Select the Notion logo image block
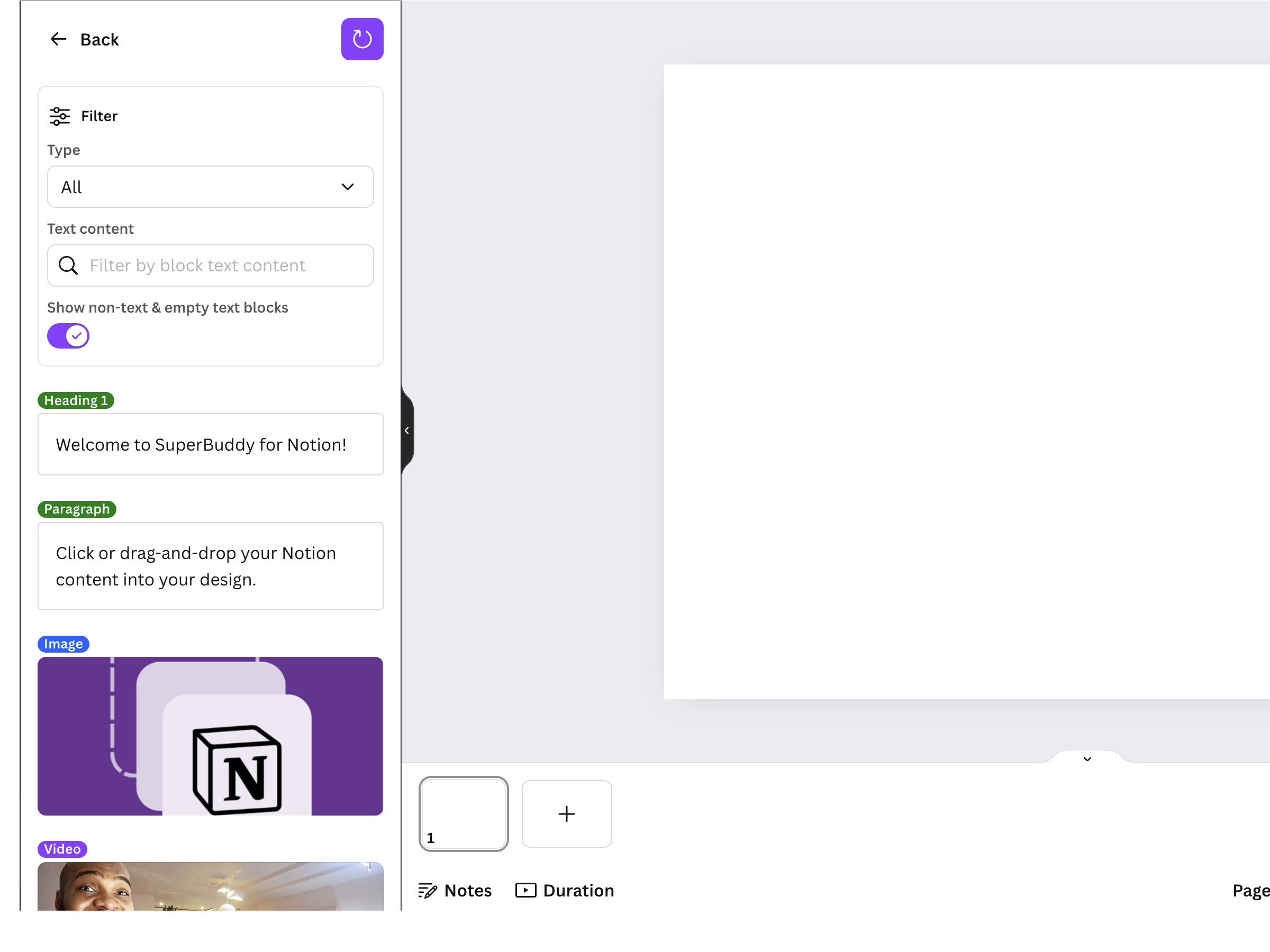Image resolution: width=1270 pixels, height=952 pixels. [210, 736]
